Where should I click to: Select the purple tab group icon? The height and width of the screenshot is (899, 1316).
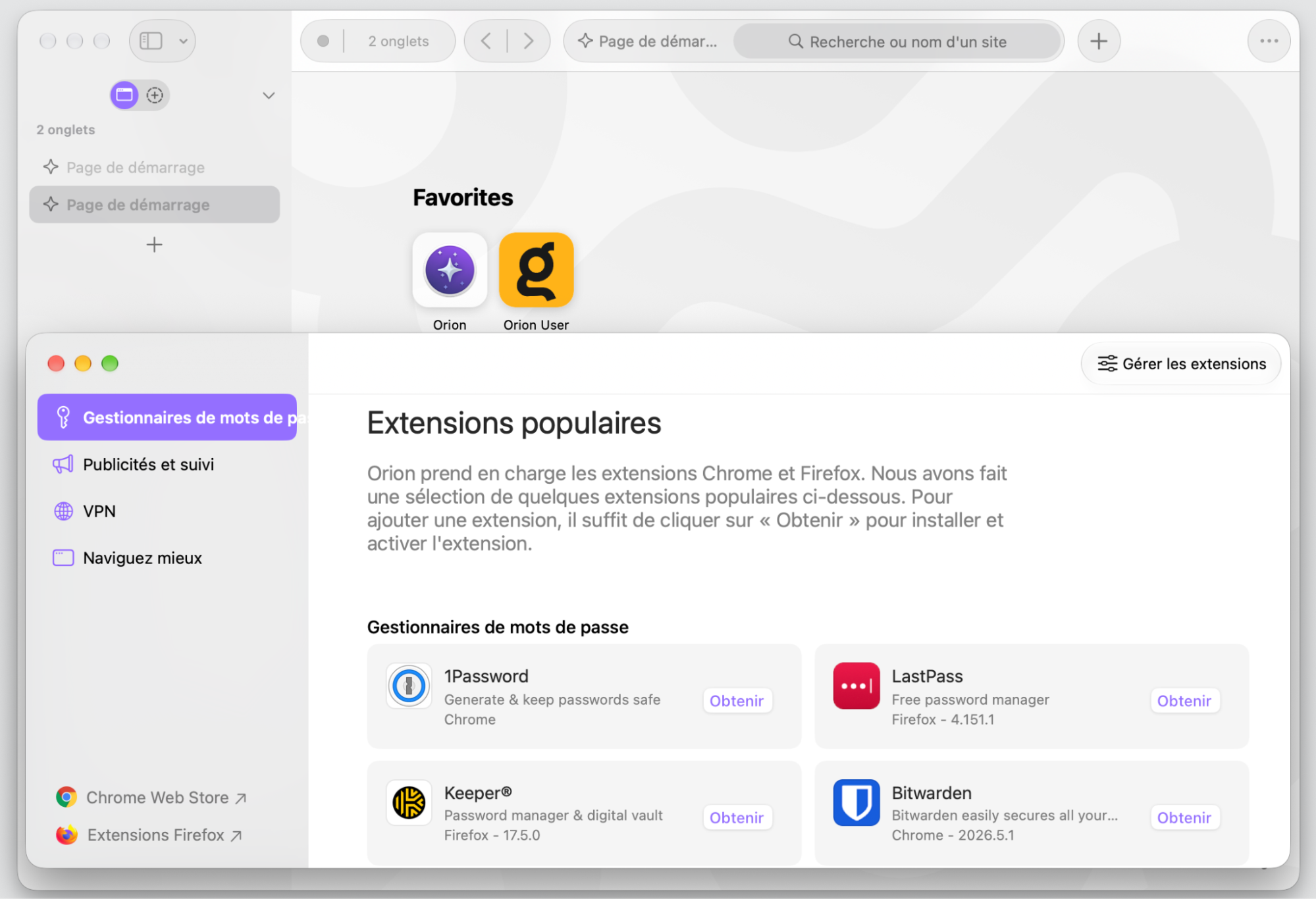124,95
